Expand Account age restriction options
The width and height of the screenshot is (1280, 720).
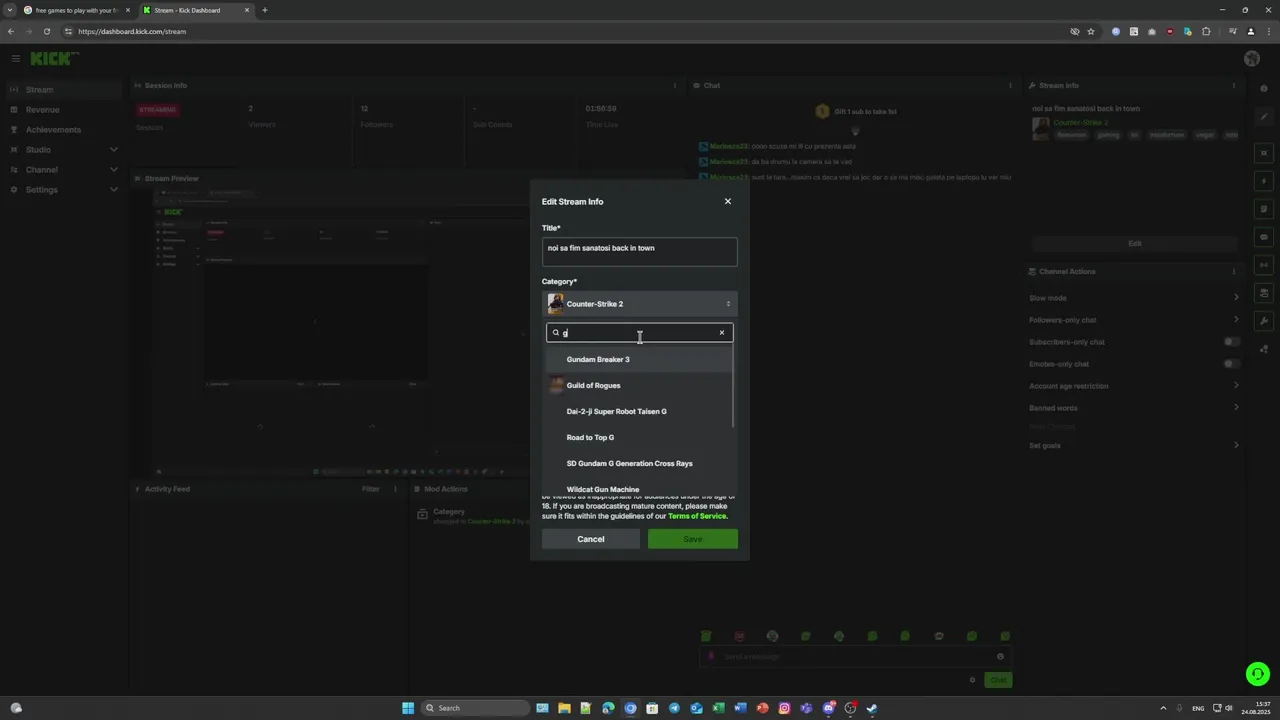pyautogui.click(x=1135, y=386)
